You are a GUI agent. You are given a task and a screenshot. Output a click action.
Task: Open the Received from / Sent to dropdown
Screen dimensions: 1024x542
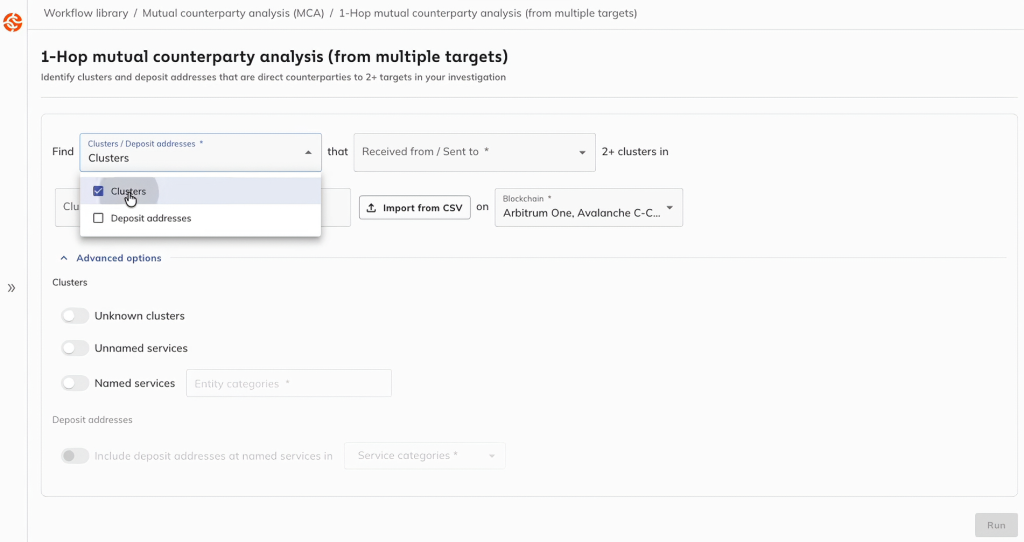(x=474, y=152)
